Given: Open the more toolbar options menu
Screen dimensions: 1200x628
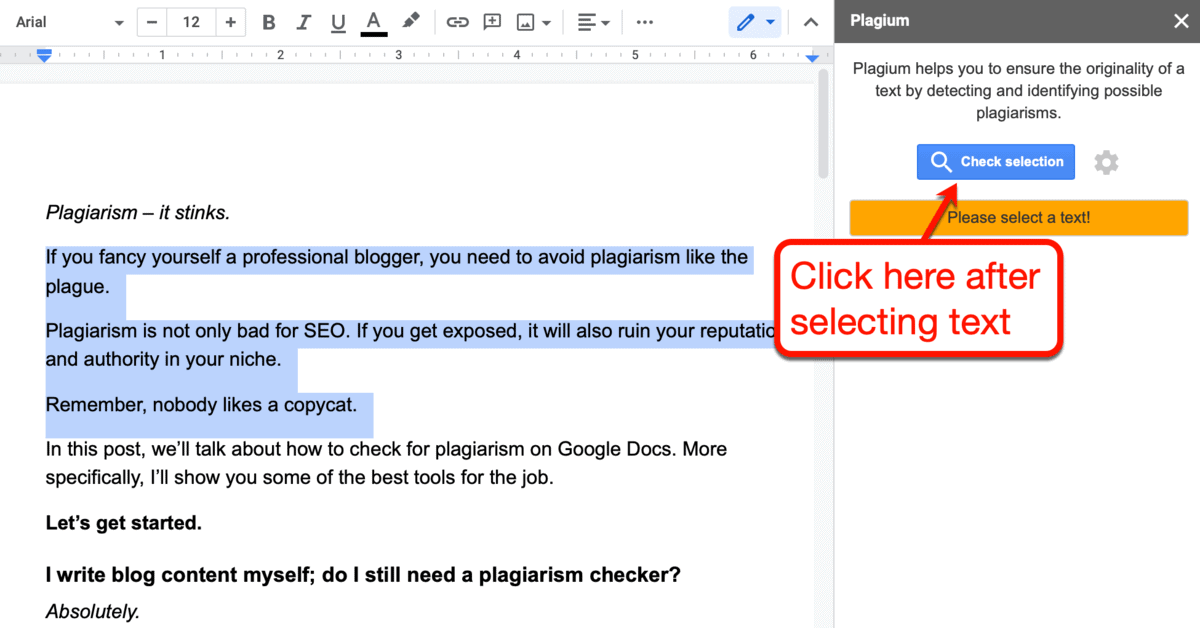Looking at the screenshot, I should tap(644, 22).
